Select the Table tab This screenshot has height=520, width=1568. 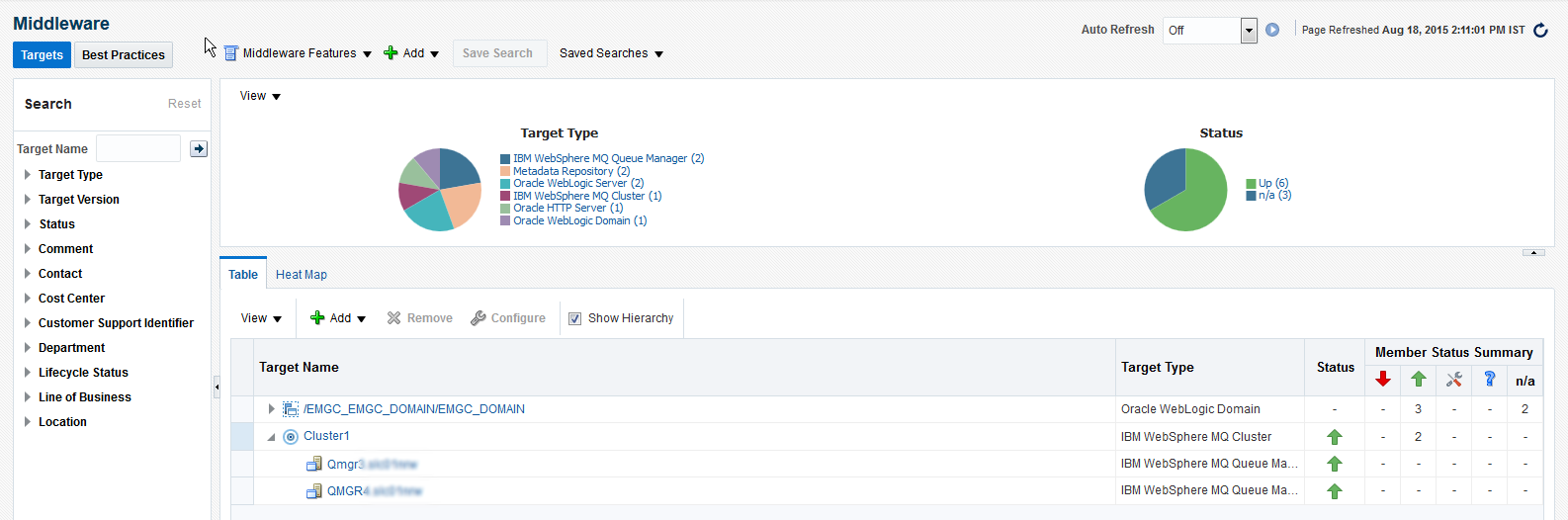243,275
